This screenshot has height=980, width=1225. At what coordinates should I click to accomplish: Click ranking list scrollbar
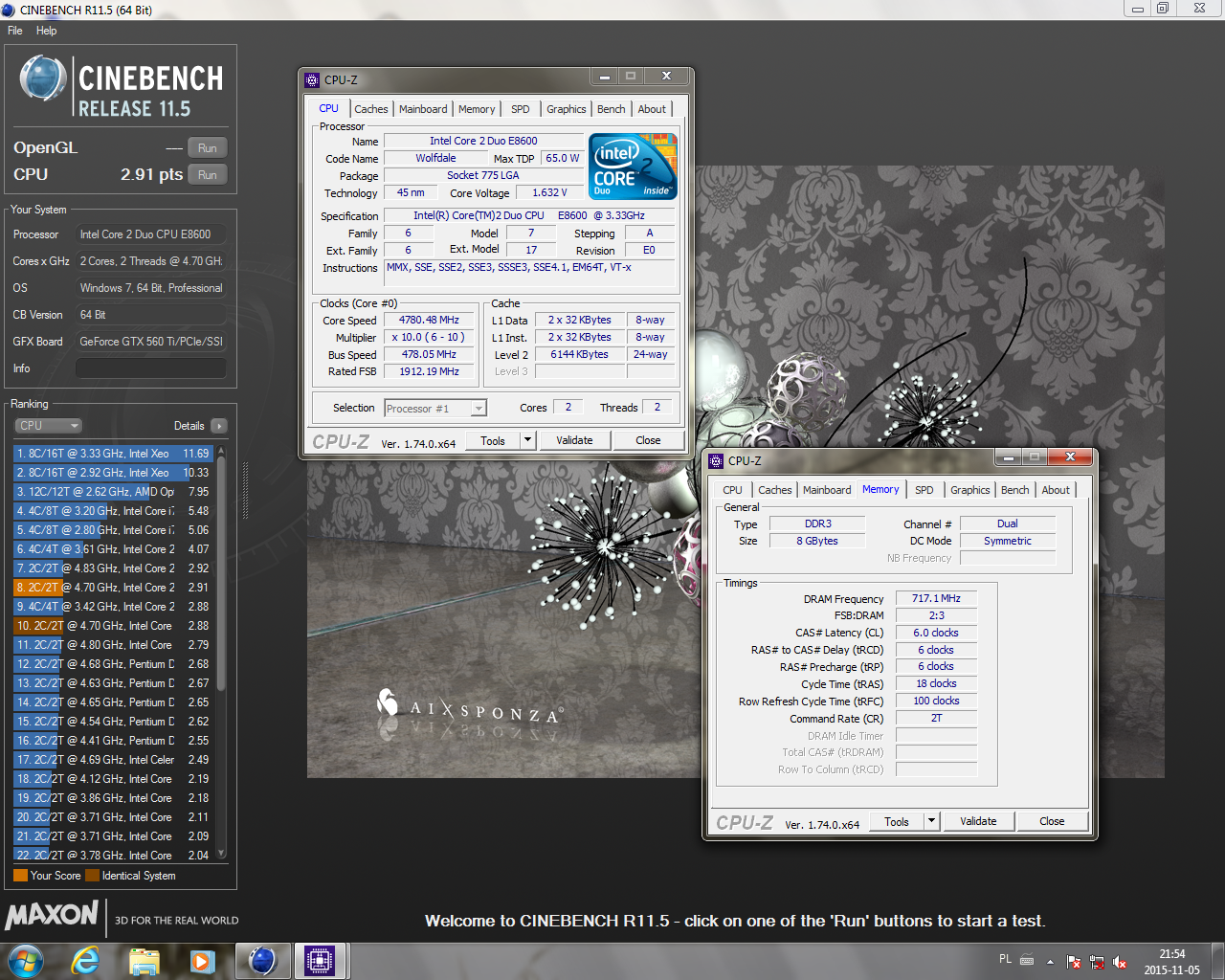coord(222,574)
